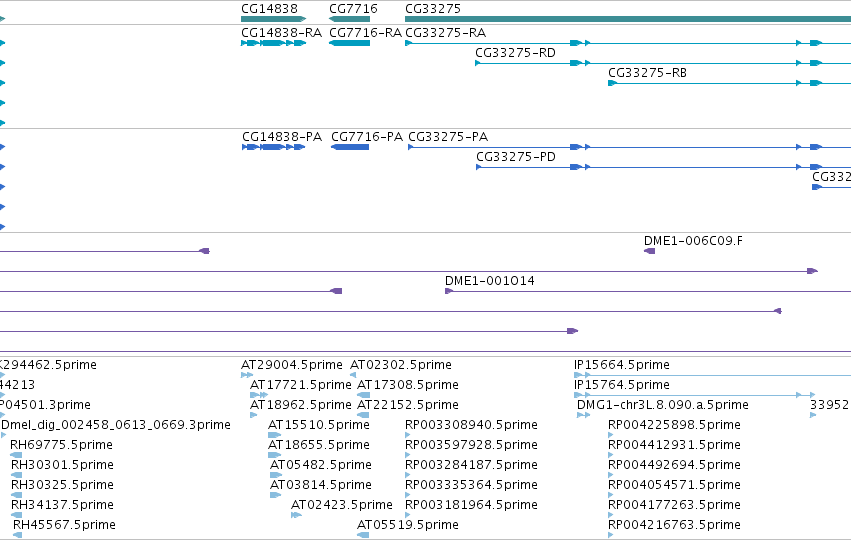Select the RP003181964.5prime label
Image resolution: width=851 pixels, height=540 pixels.
pyautogui.click(x=471, y=505)
